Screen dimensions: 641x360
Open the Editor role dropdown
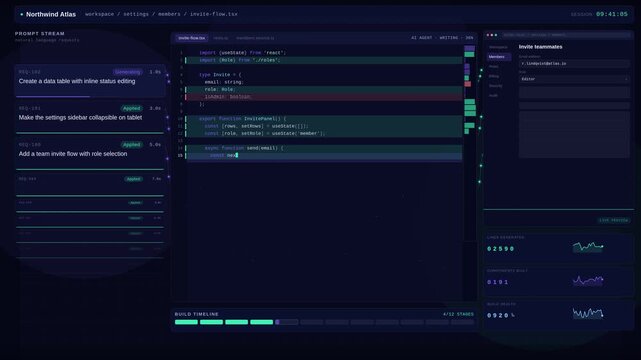tap(574, 79)
